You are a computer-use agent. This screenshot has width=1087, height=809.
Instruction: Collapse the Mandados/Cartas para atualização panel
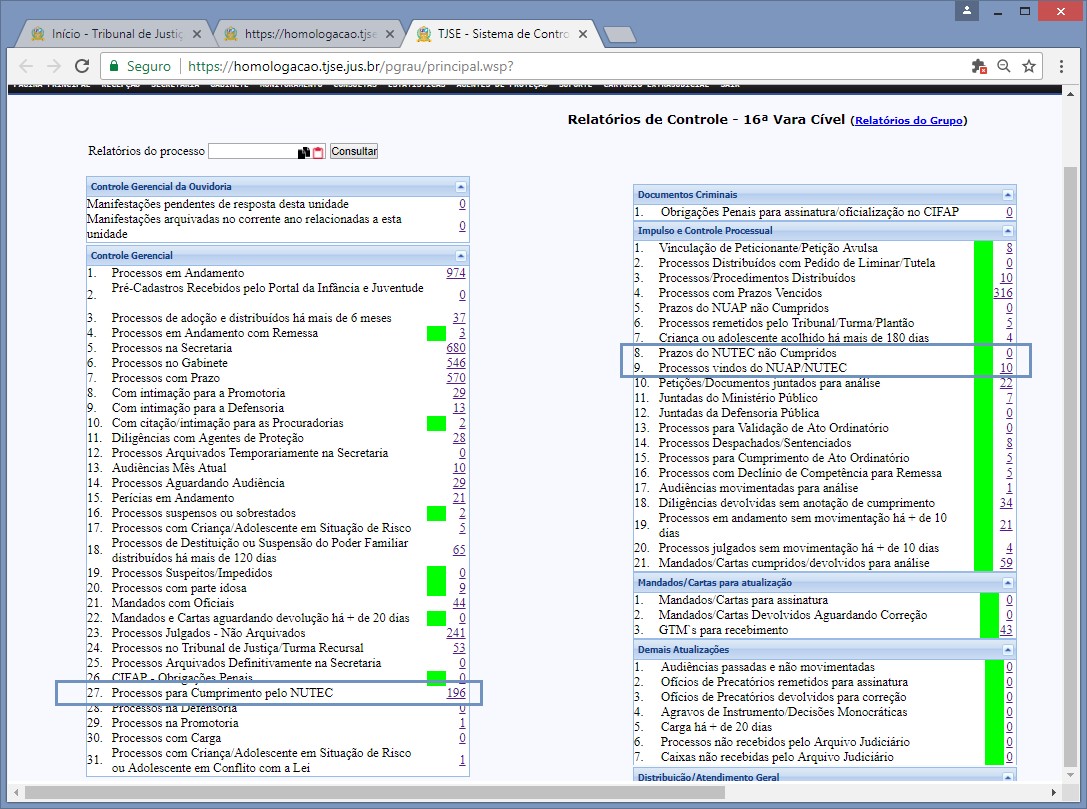1007,583
